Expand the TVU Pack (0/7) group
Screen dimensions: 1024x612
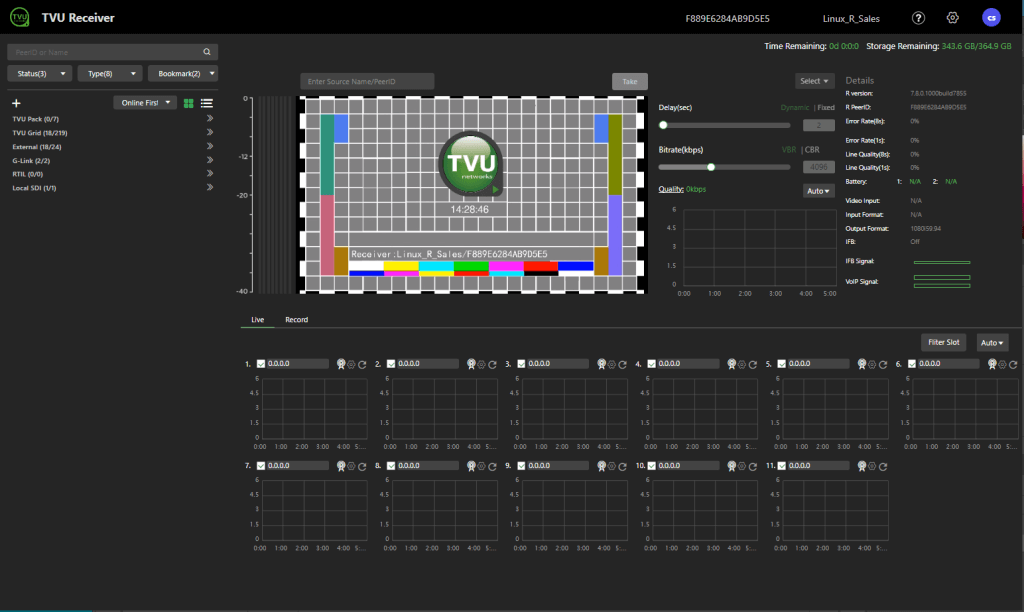click(x=210, y=119)
